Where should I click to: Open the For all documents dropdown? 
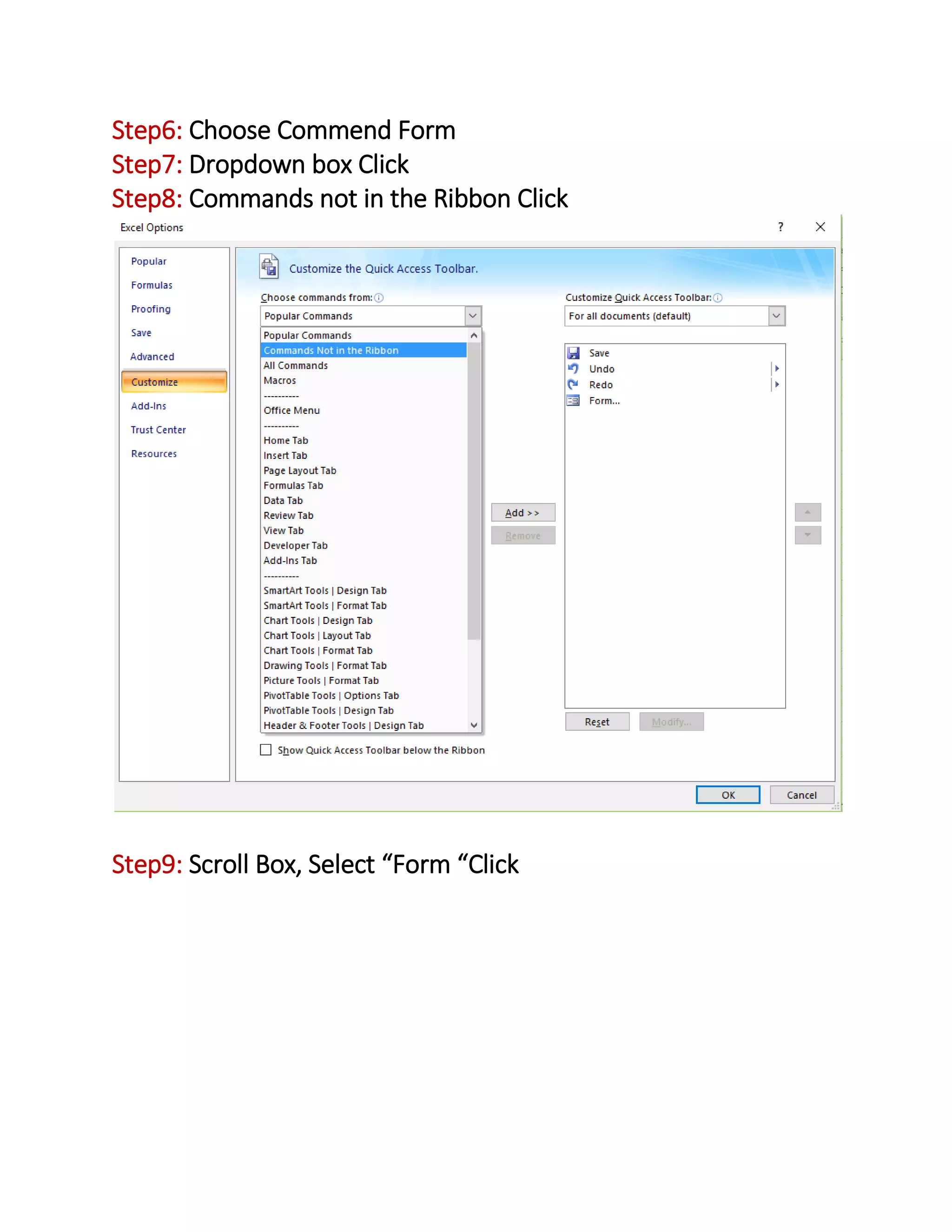(776, 316)
